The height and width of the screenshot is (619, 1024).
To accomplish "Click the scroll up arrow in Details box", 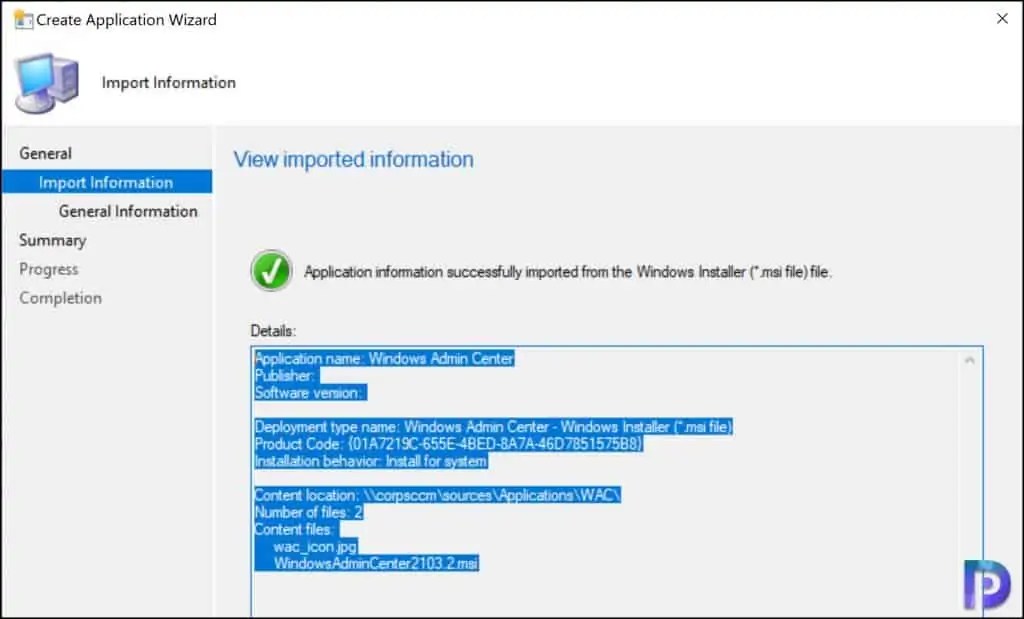I will [970, 360].
